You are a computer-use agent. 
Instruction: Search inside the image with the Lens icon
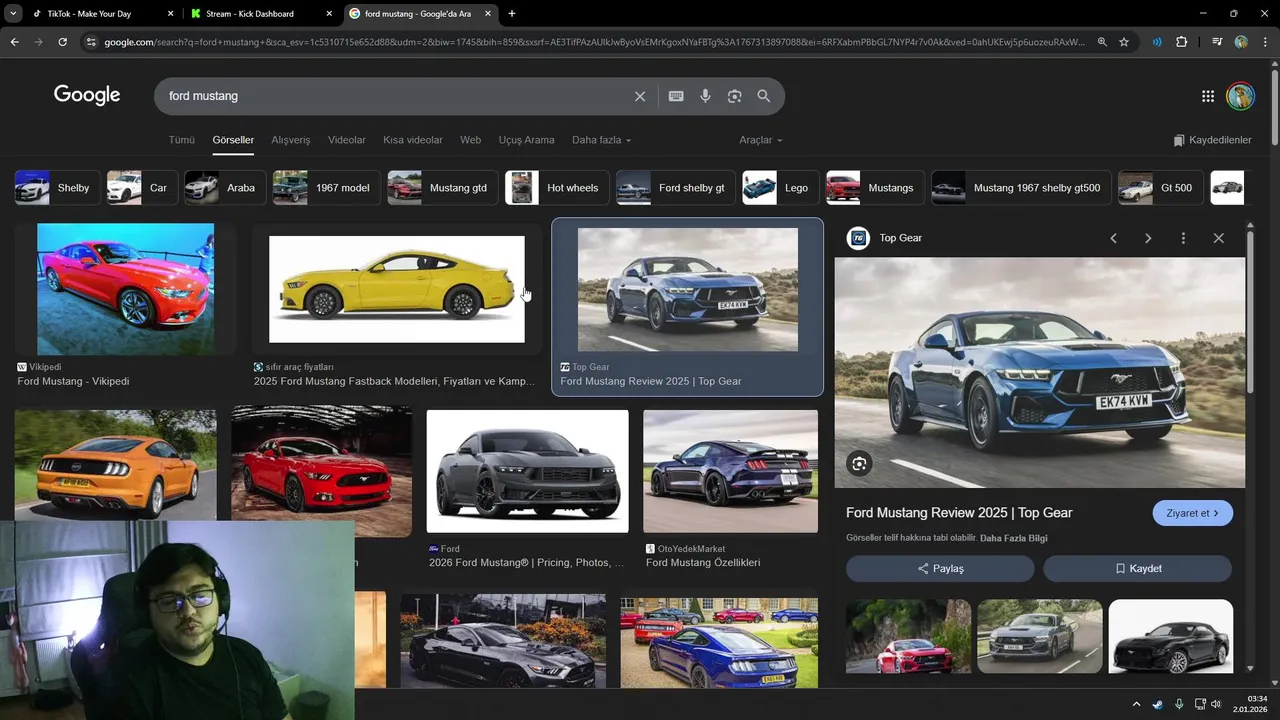tap(859, 463)
